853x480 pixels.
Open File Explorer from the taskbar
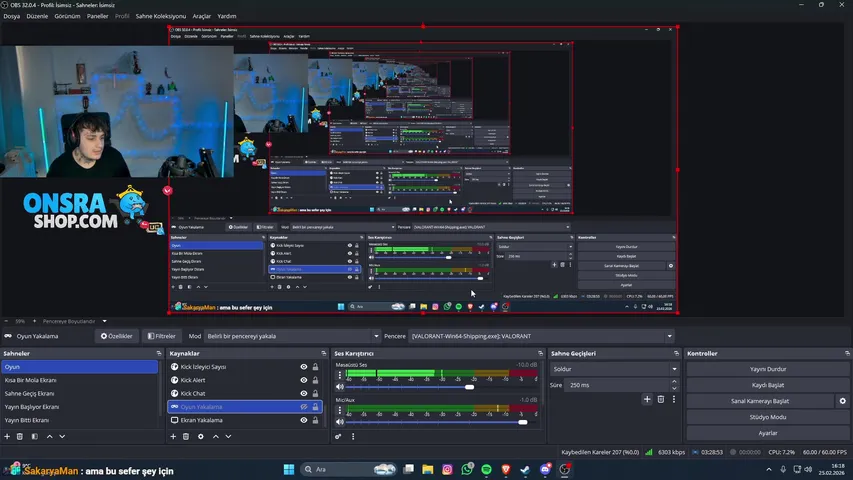[428, 469]
